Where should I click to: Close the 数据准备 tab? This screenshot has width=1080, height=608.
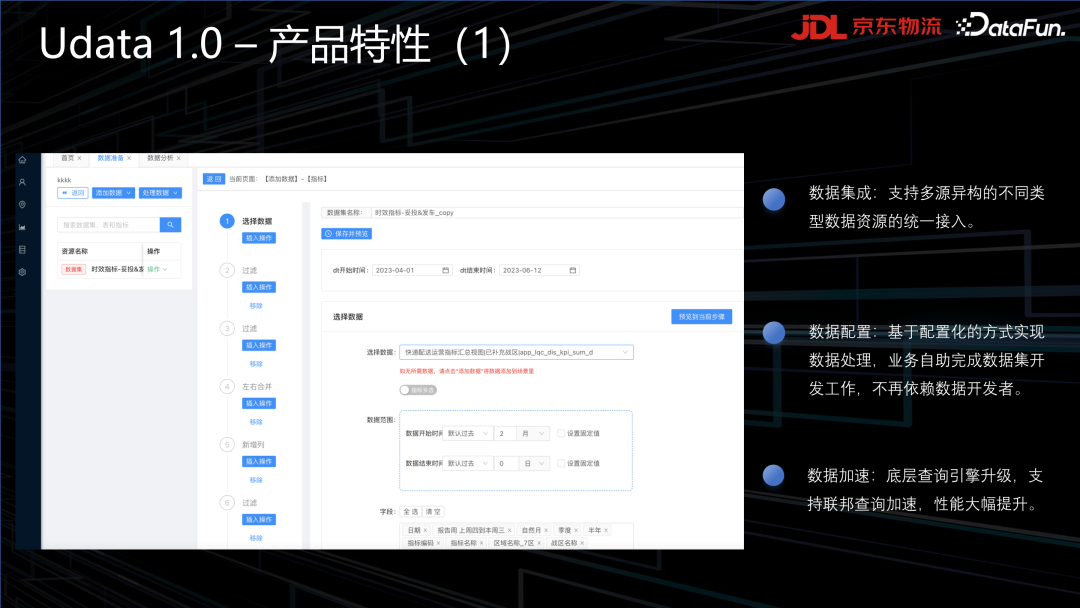coord(129,158)
